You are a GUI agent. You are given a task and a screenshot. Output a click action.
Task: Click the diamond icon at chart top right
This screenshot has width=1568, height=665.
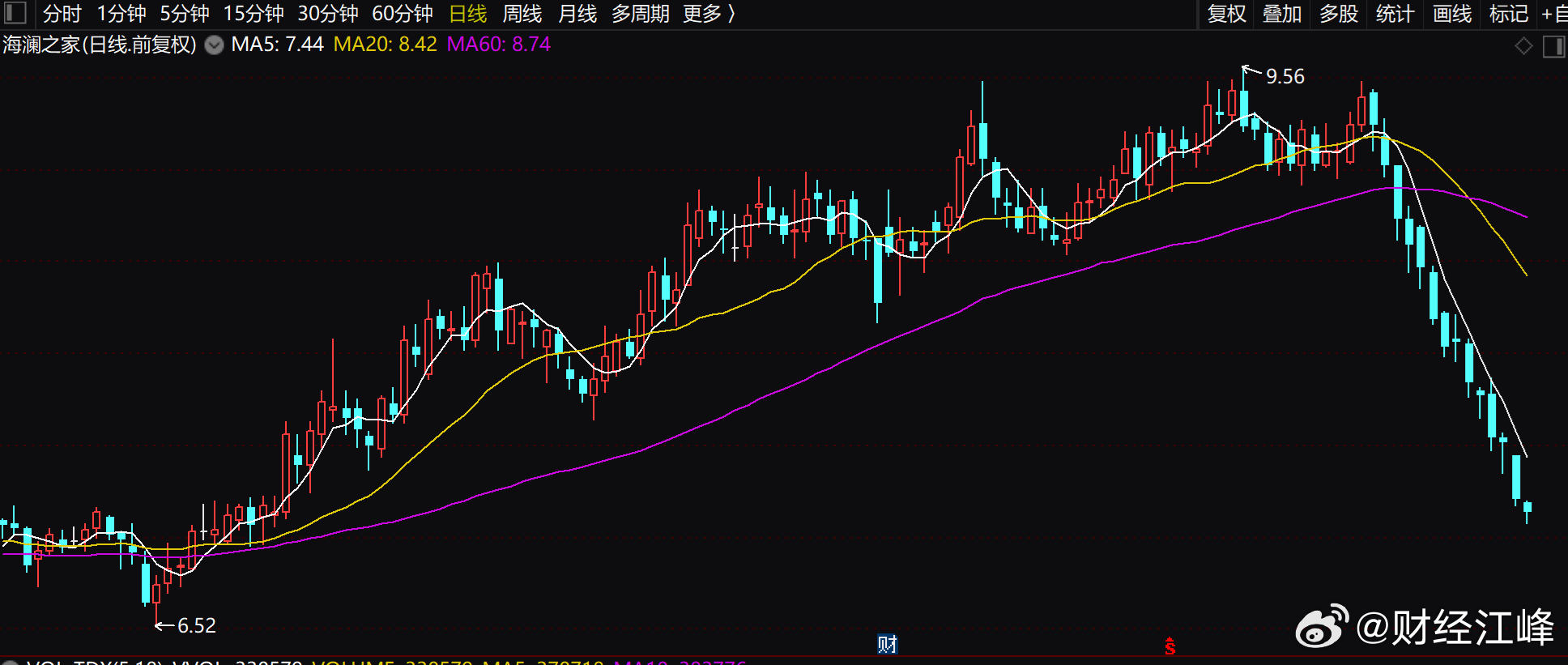[x=1524, y=47]
